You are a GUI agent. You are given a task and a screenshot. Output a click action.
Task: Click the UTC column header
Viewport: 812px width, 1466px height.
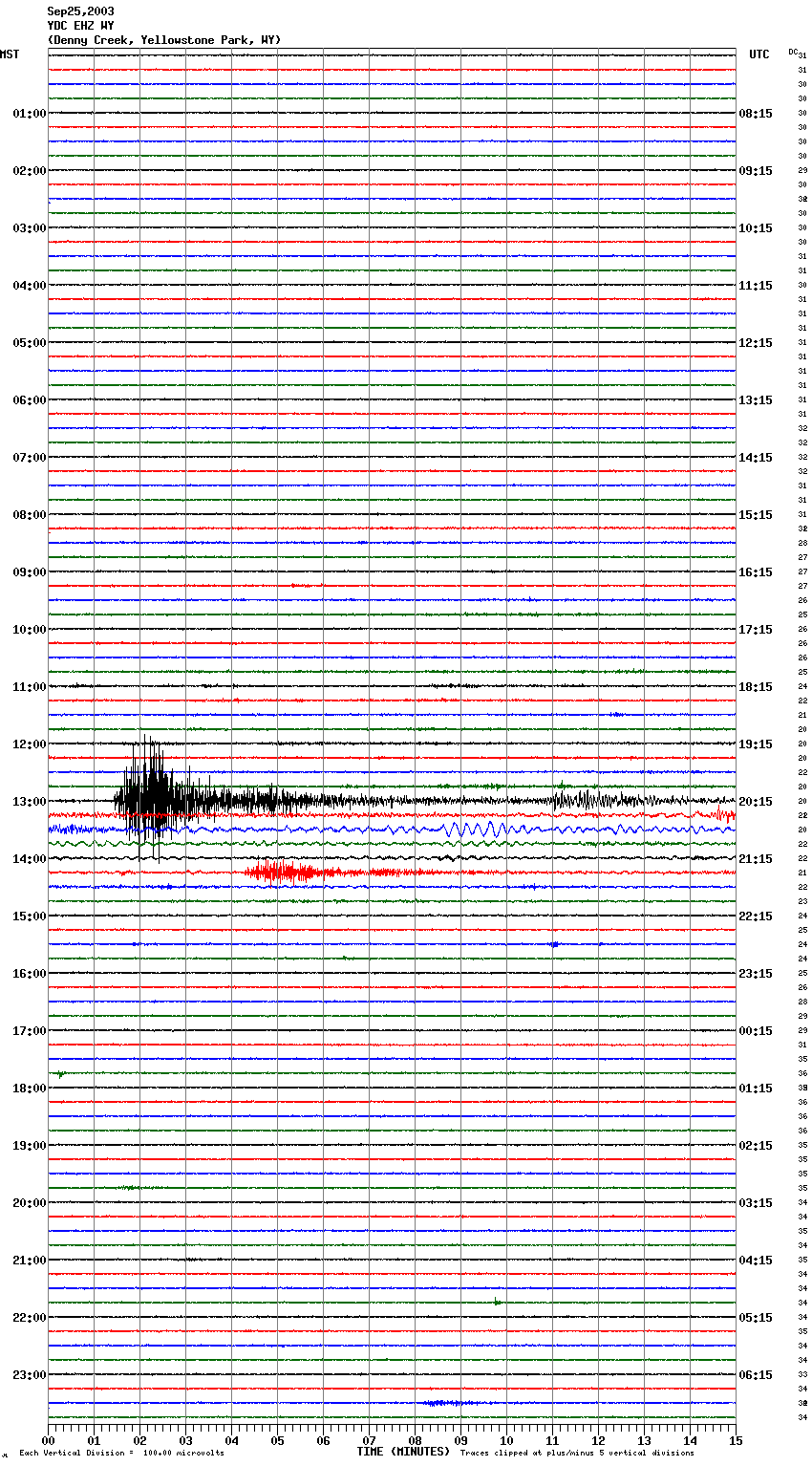pos(759,54)
